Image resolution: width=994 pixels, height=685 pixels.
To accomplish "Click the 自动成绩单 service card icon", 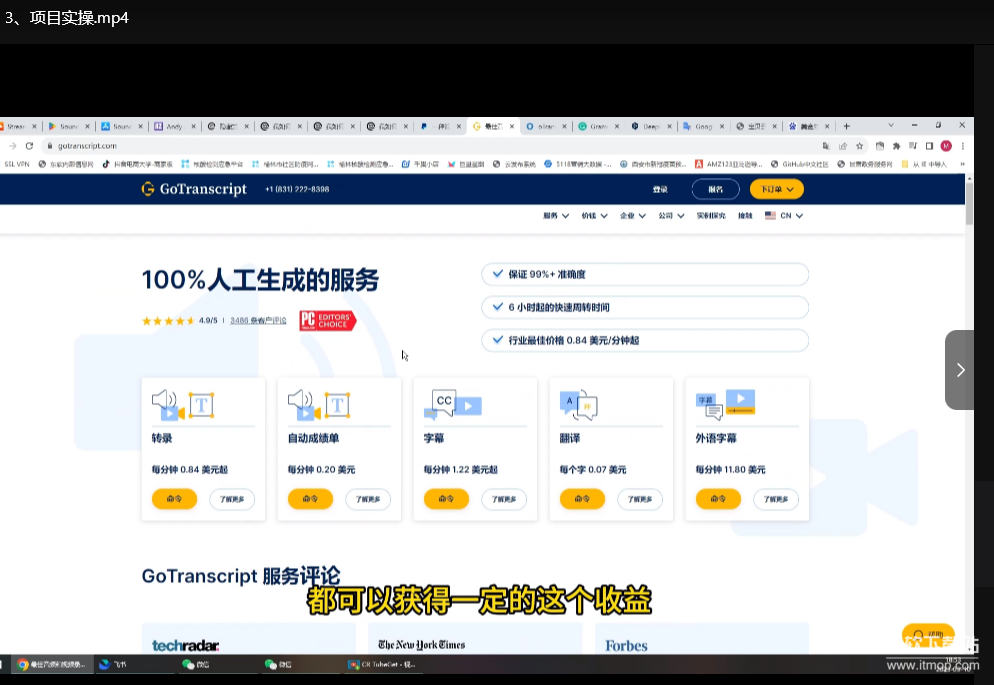I will pyautogui.click(x=319, y=405).
